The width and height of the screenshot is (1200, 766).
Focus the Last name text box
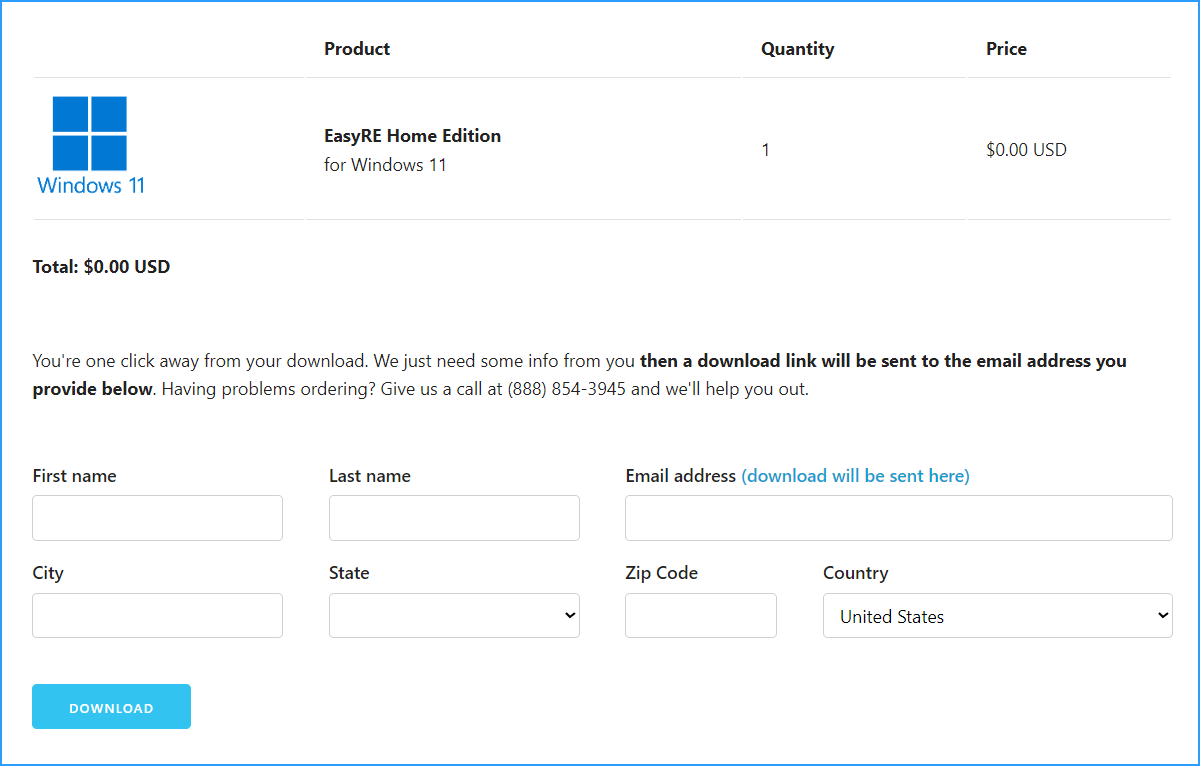tap(454, 518)
